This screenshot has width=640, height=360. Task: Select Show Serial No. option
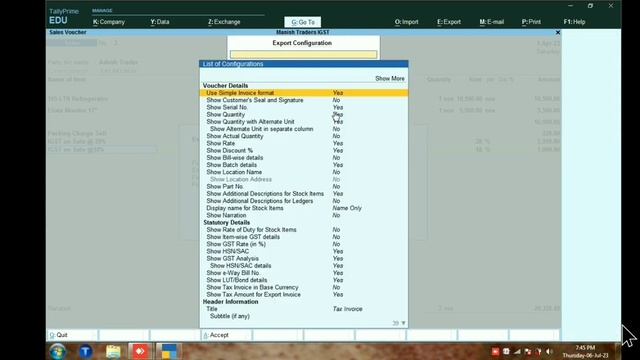point(304,107)
